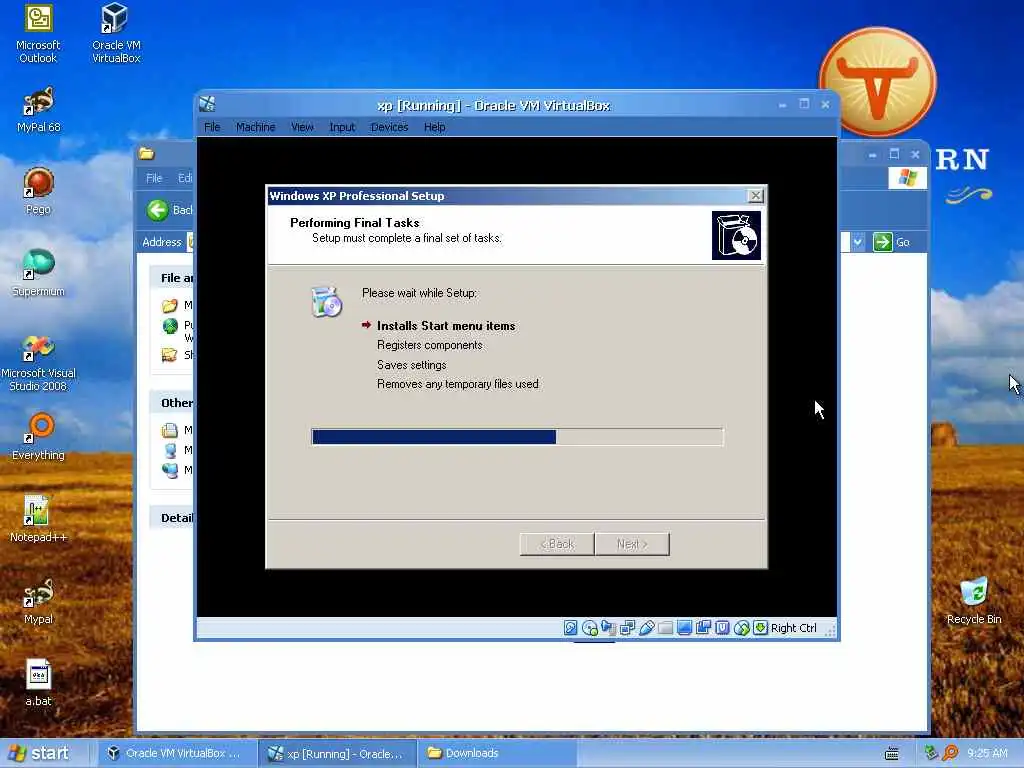Image resolution: width=1024 pixels, height=768 pixels.
Task: Select the Everything desktop icon
Action: pyautogui.click(x=38, y=437)
